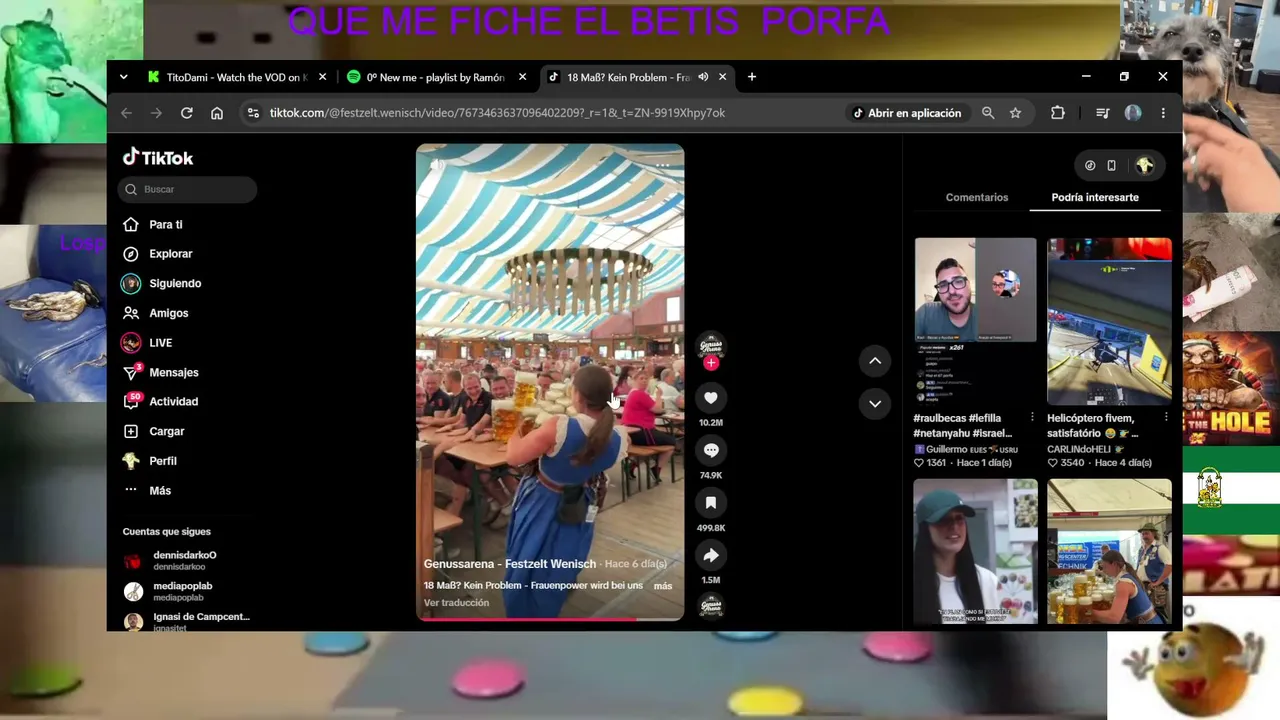Click the Buscar search field
1280x720 pixels.
coord(187,189)
